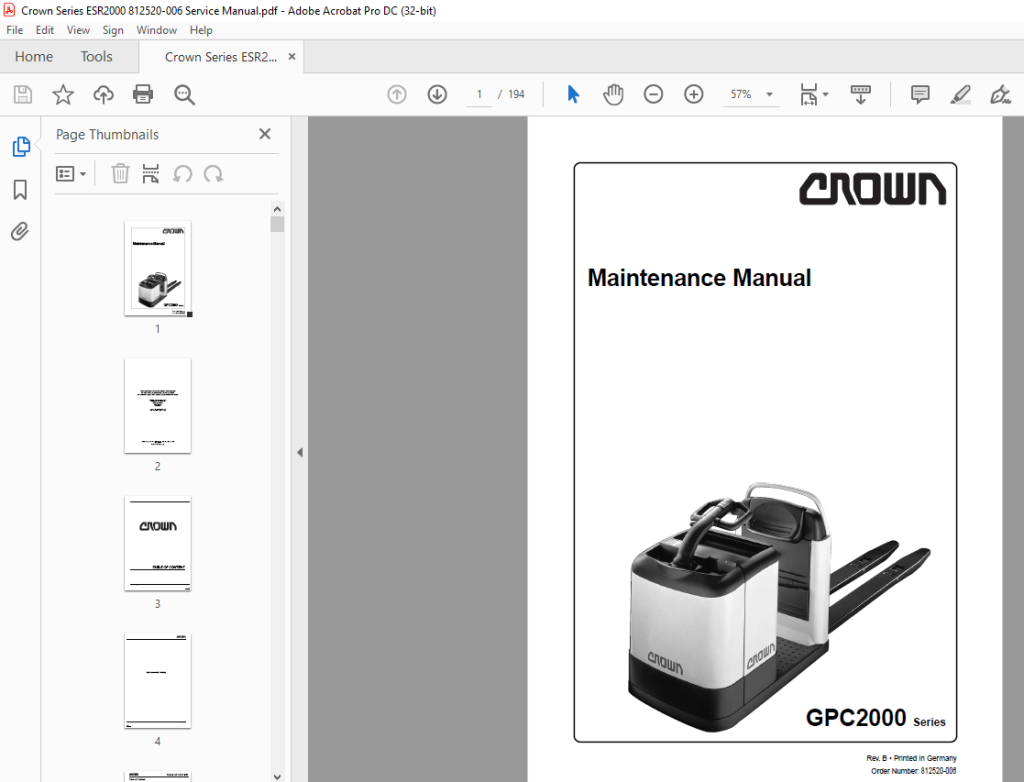The image size is (1024, 782).
Task: Open the Edit menu
Action: coord(44,30)
